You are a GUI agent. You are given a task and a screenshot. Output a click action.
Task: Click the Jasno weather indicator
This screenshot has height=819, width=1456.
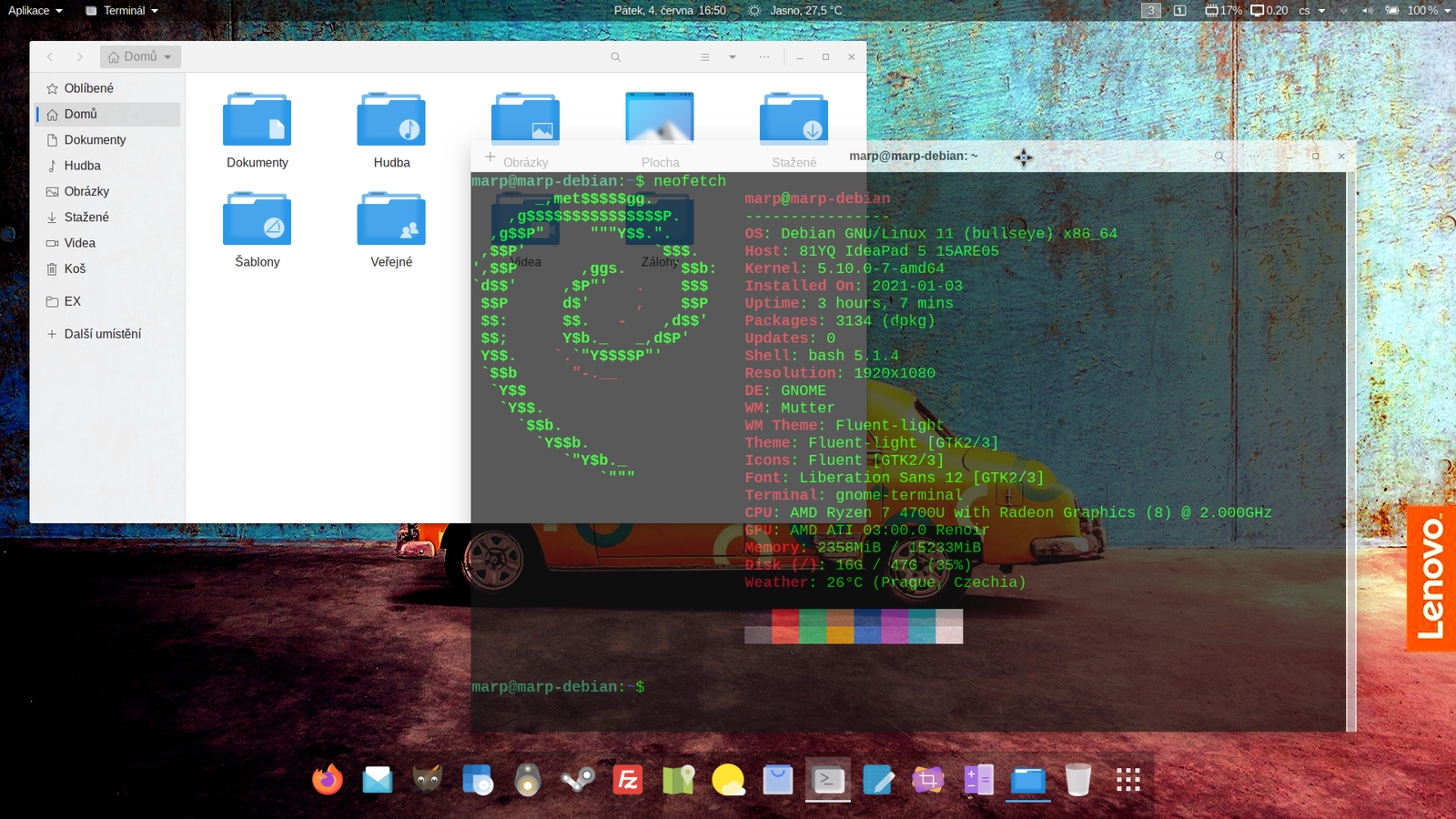coord(795,11)
